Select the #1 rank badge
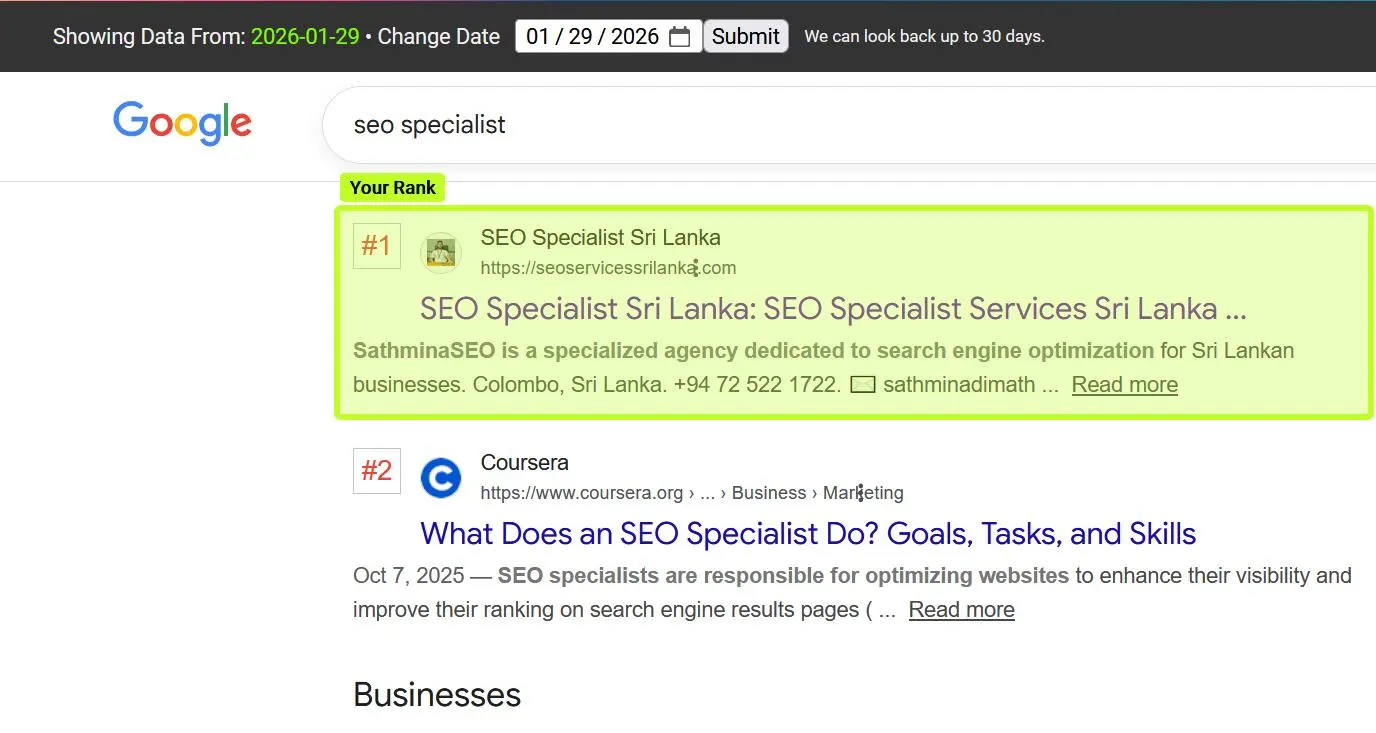This screenshot has height=733, width=1376. (377, 245)
